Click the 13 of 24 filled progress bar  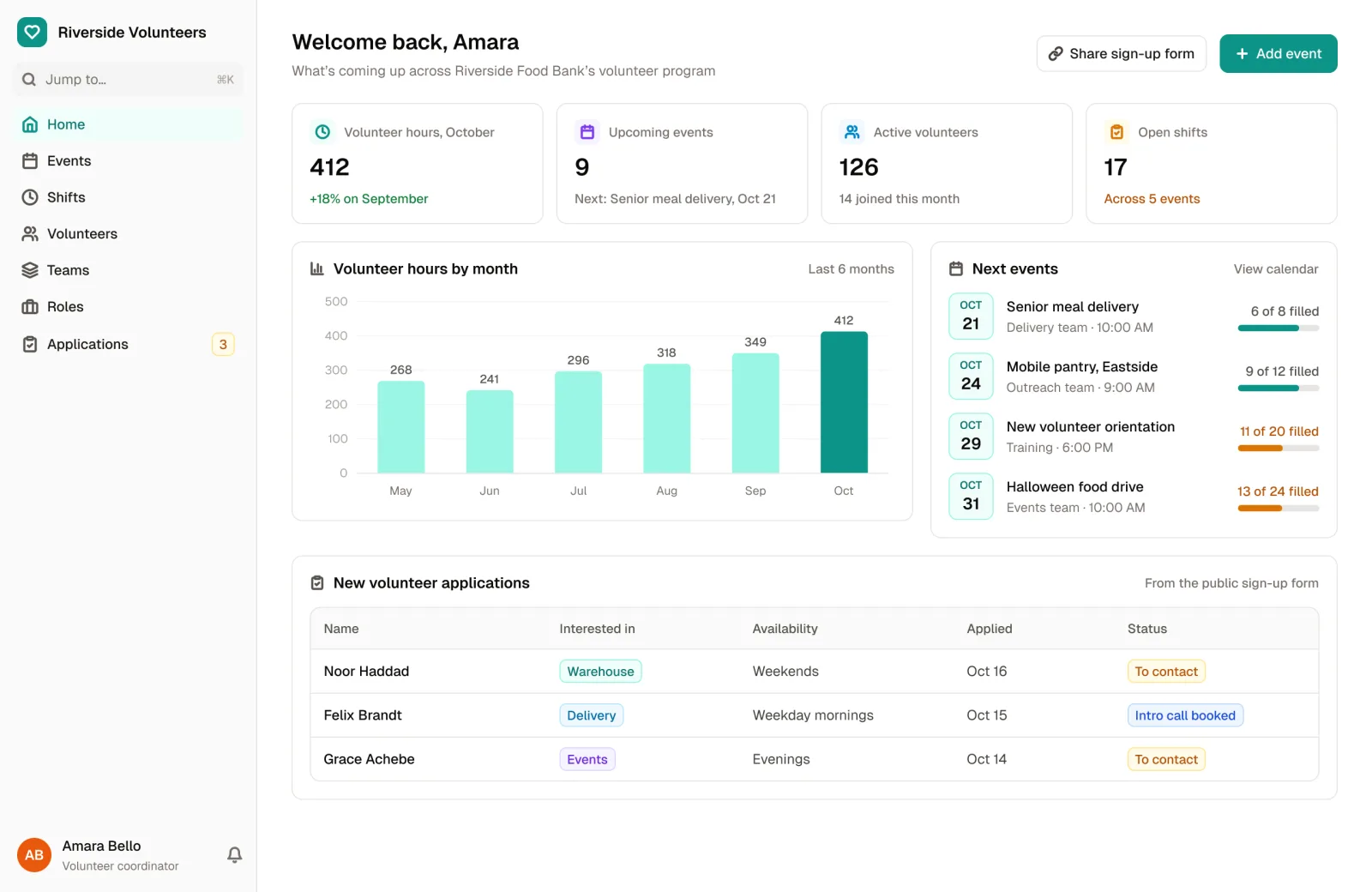click(x=1279, y=508)
